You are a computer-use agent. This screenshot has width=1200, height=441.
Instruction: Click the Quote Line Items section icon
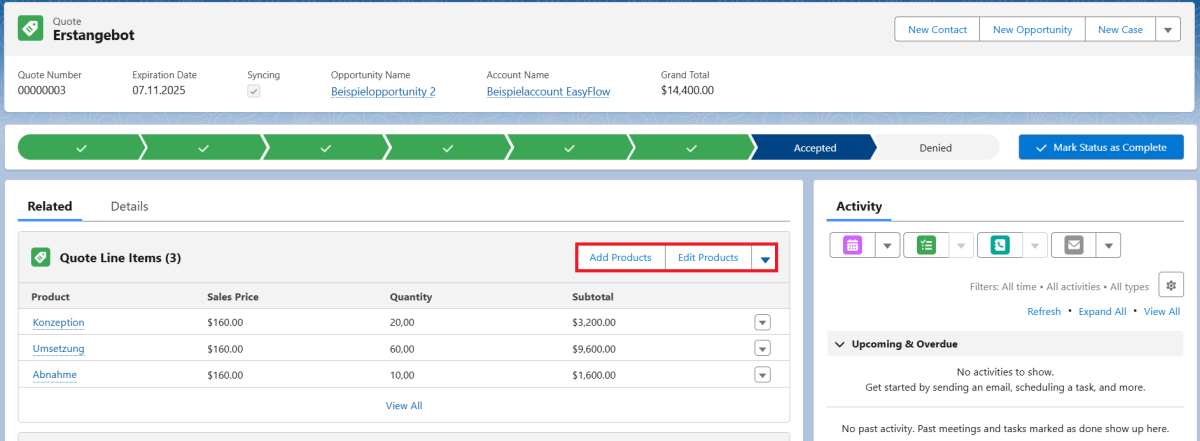(x=41, y=257)
